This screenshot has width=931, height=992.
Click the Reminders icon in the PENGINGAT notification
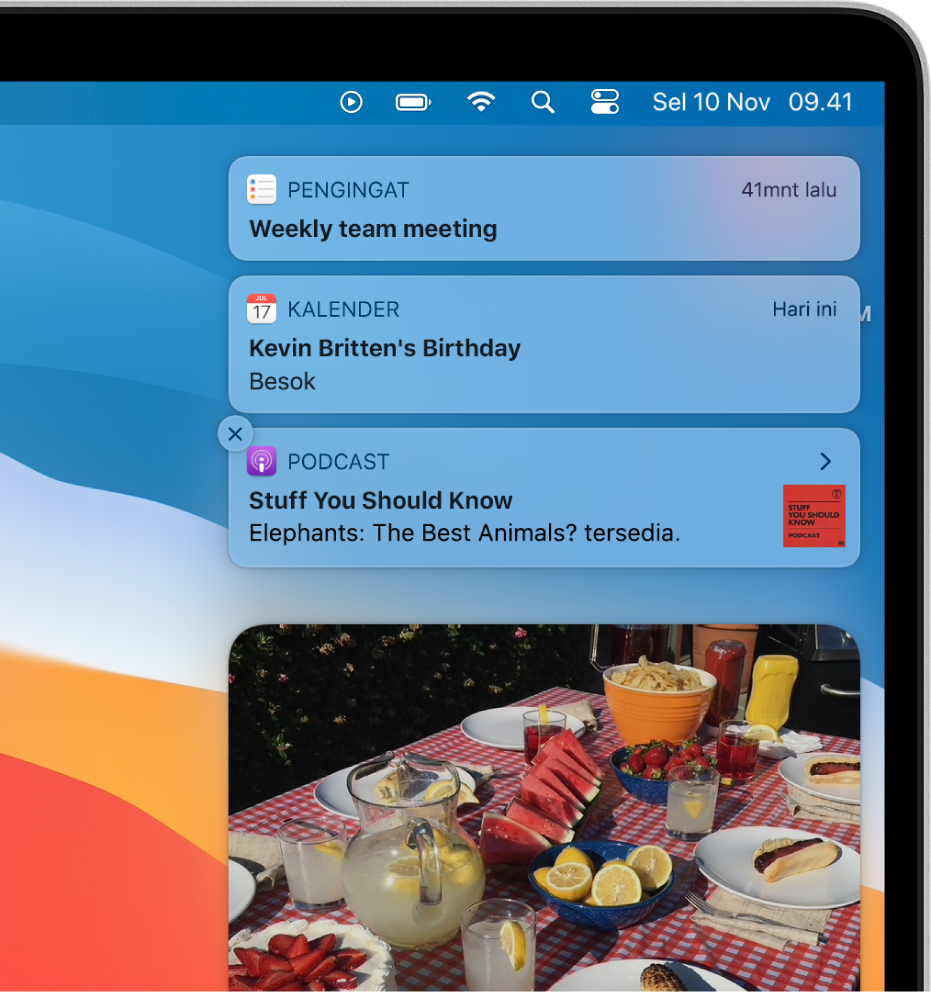click(x=262, y=189)
